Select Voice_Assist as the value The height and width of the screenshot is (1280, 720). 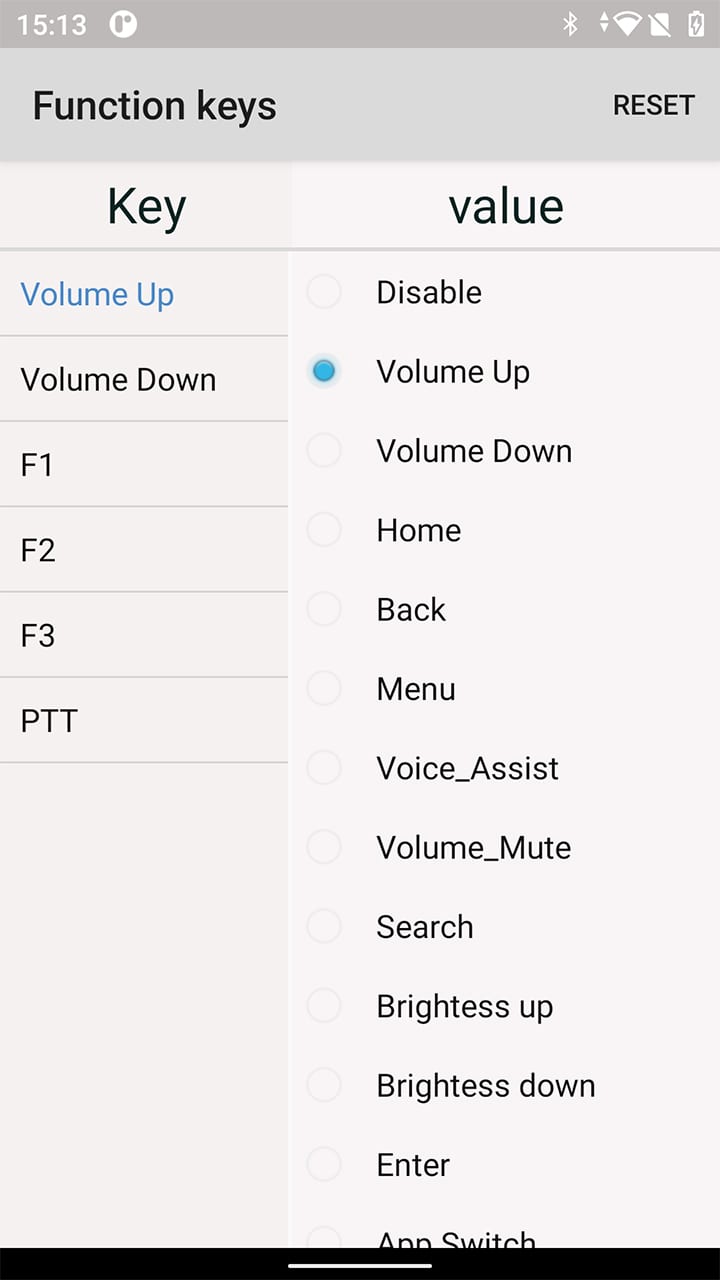pos(504,768)
